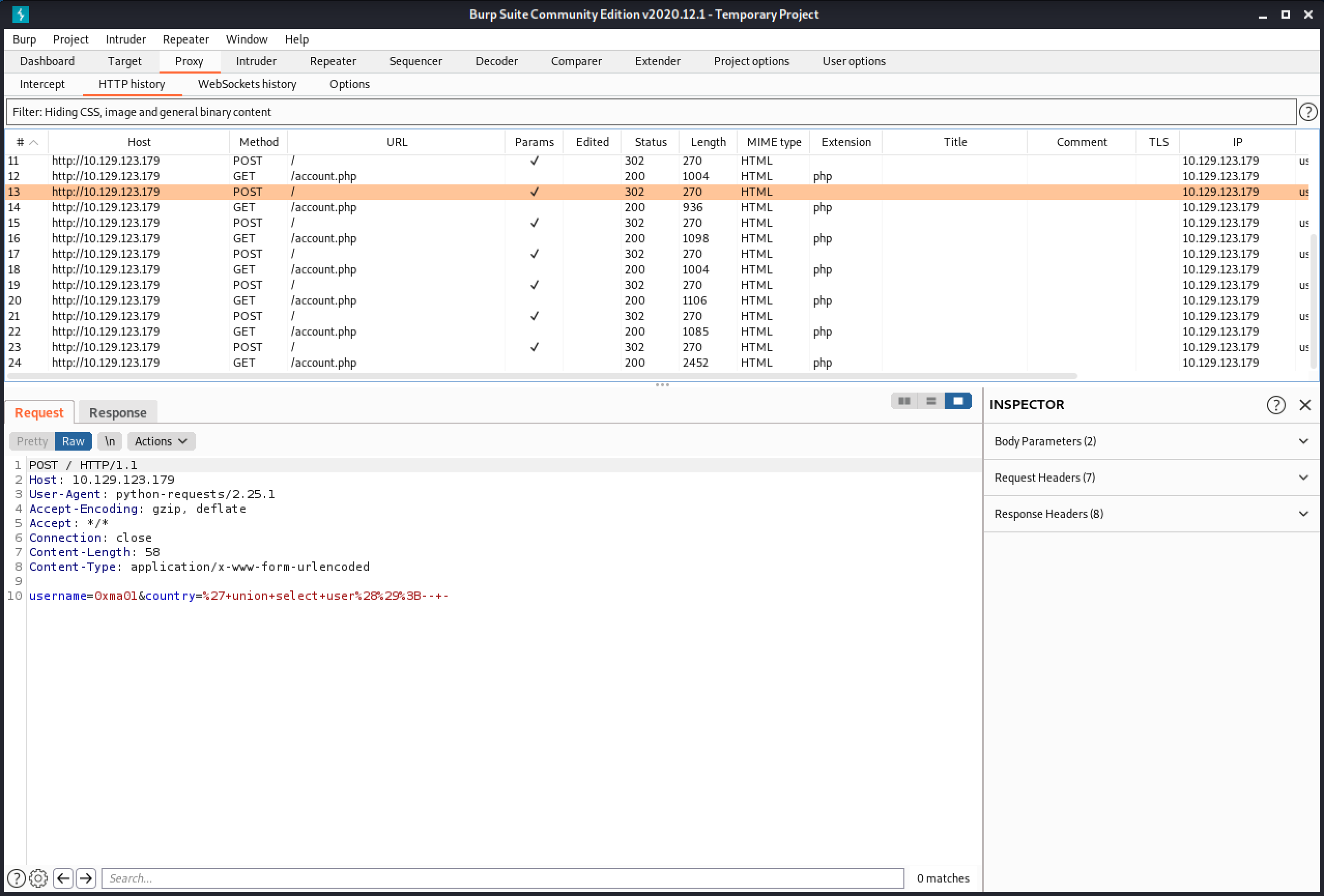Image resolution: width=1324 pixels, height=896 pixels.
Task: Switch to stacked horizontal layout icon
Action: point(931,401)
